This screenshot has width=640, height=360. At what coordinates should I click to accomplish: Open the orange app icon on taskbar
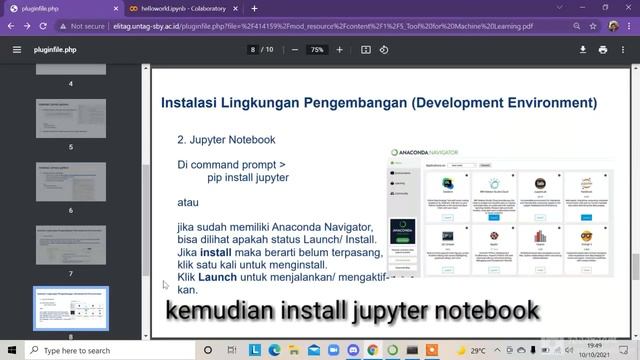(432, 350)
